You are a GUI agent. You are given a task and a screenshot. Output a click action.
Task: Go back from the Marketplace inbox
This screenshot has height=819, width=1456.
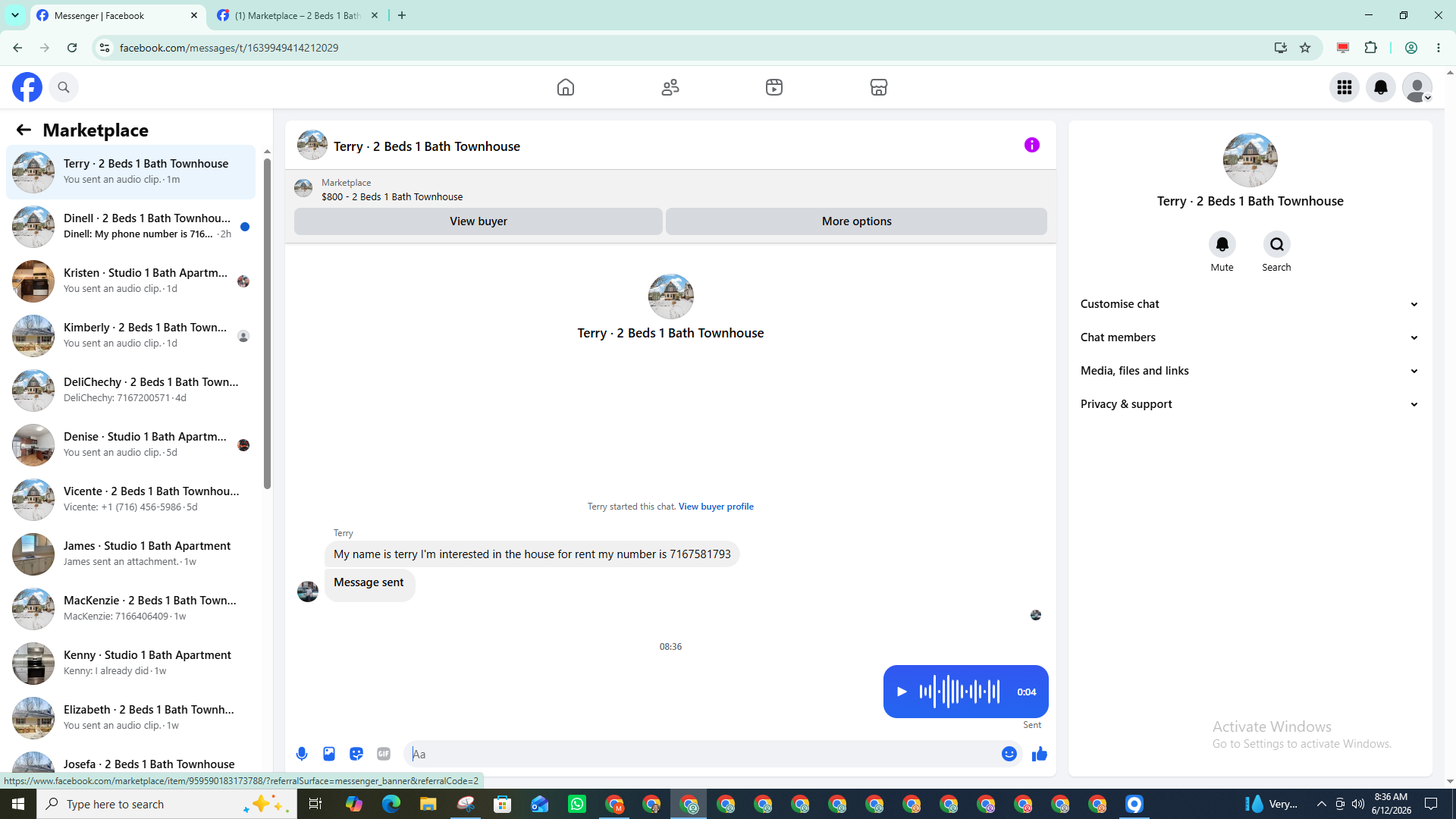click(24, 130)
